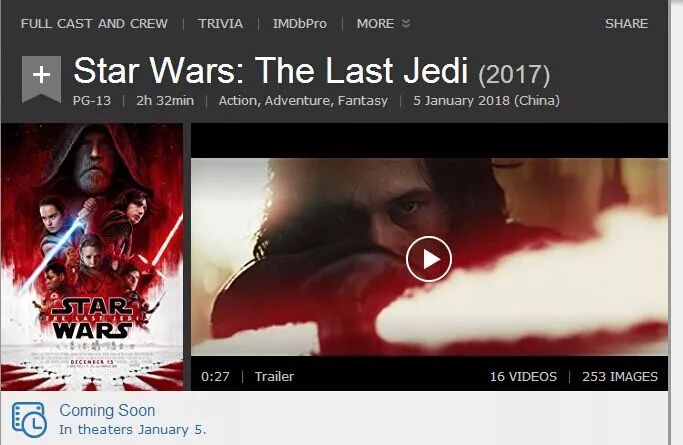This screenshot has height=445, width=683.
Task: Open the TRIVIA section
Action: click(220, 24)
